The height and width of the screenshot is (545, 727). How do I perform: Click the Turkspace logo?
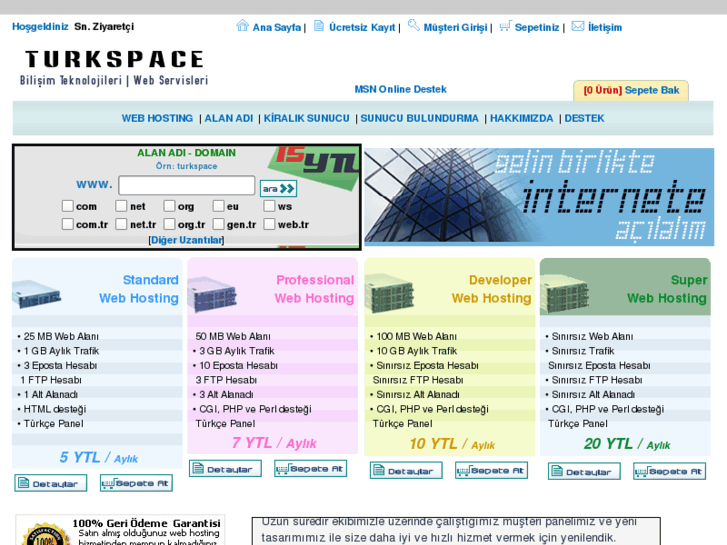(x=114, y=68)
